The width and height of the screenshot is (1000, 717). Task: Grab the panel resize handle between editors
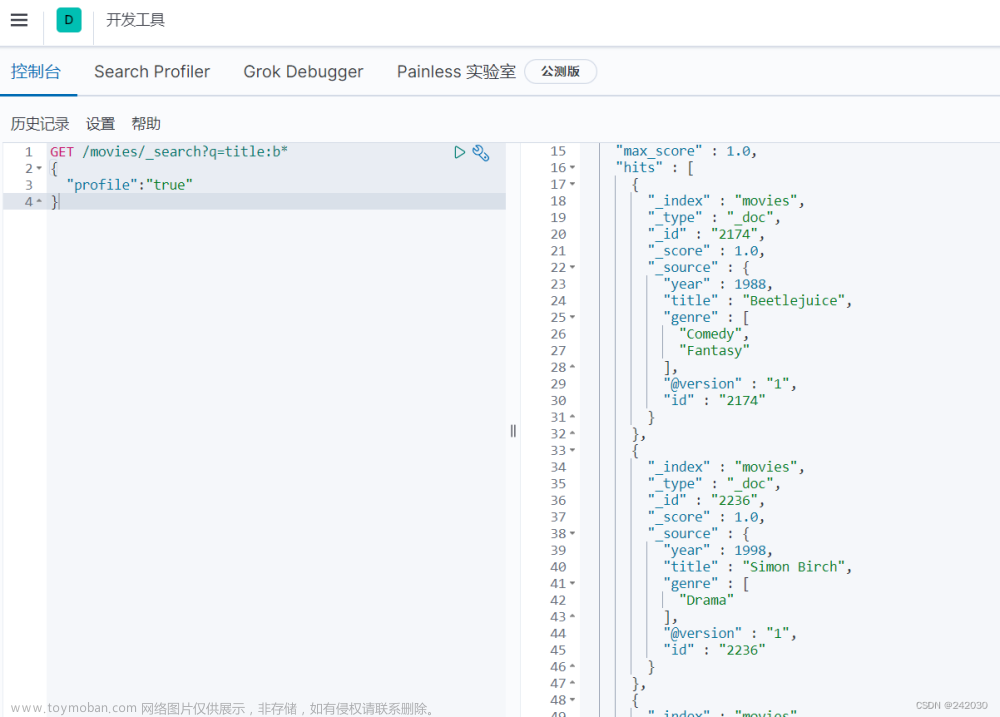[513, 431]
